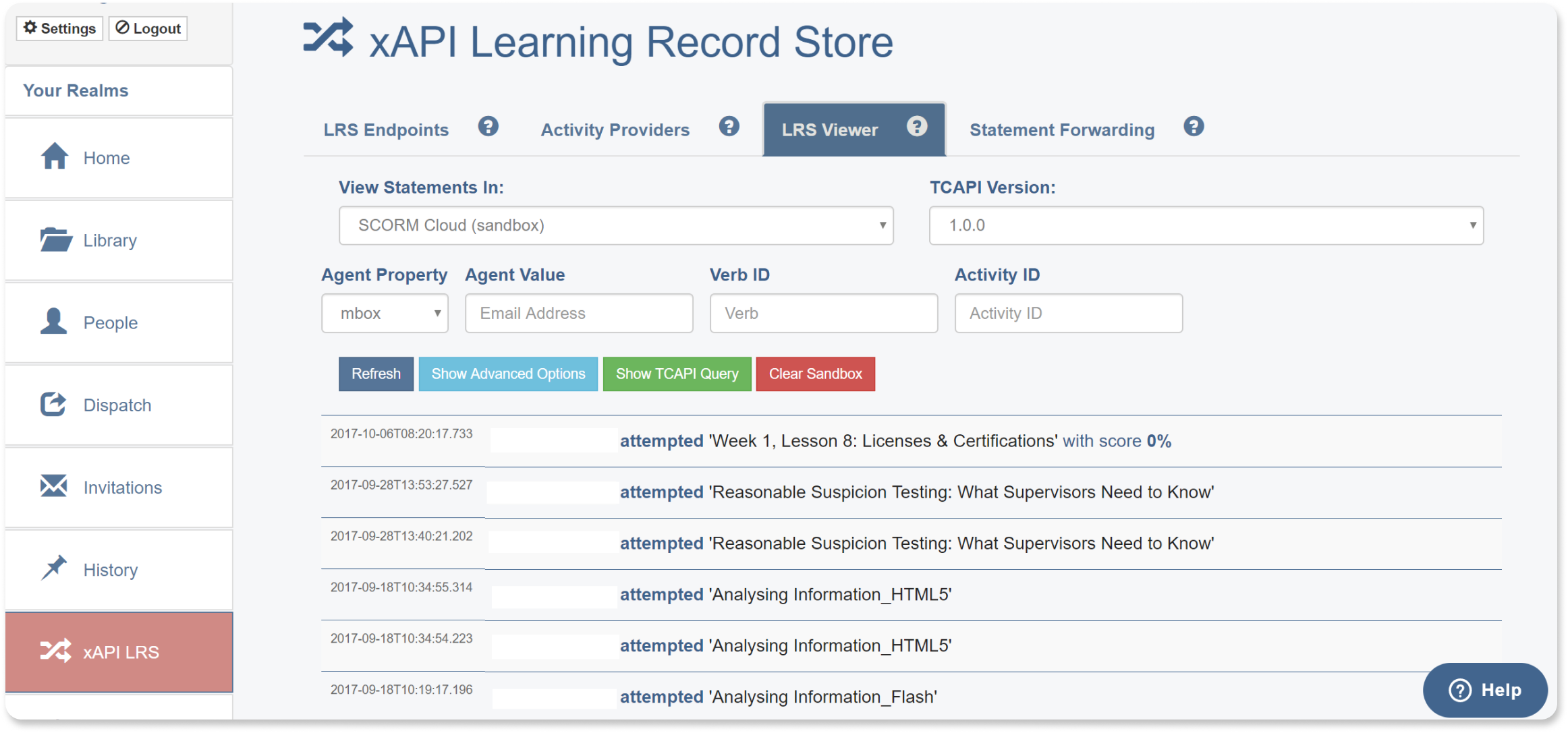Change the Agent Property from mbox
Screen dimensions: 1568x733
[x=385, y=313]
